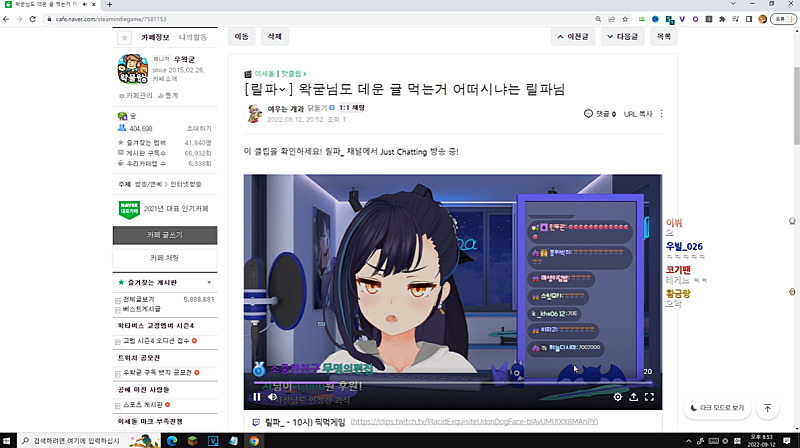Toggle Chrome side panel
This screenshot has height=448, width=800.
pyautogui.click(x=749, y=19)
